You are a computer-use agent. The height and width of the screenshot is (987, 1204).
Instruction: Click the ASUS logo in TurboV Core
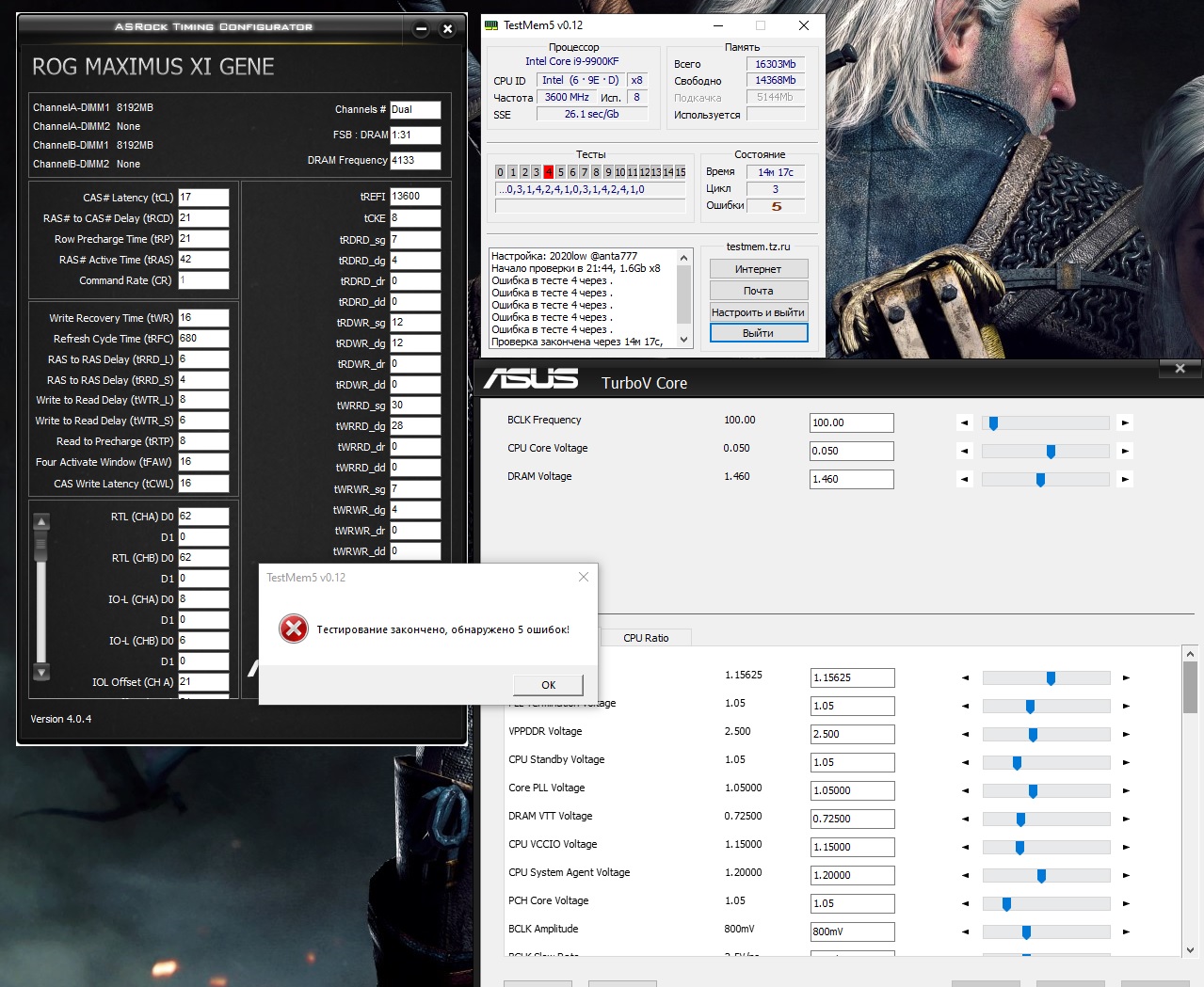coord(531,378)
